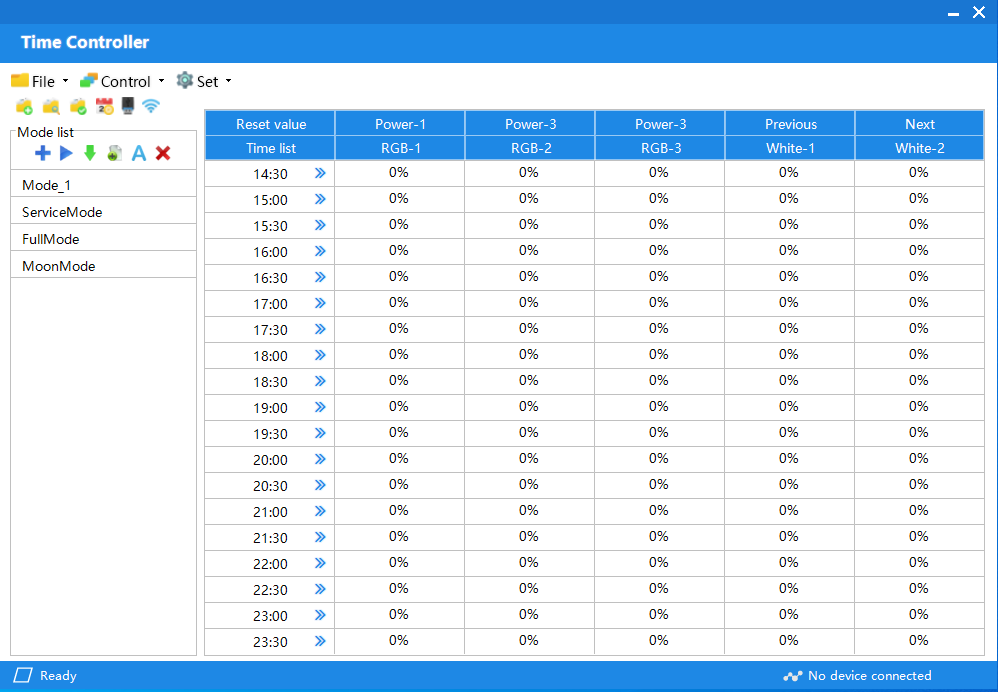The height and width of the screenshot is (692, 998).
Task: Click the WiFi connection icon
Action: point(151,106)
